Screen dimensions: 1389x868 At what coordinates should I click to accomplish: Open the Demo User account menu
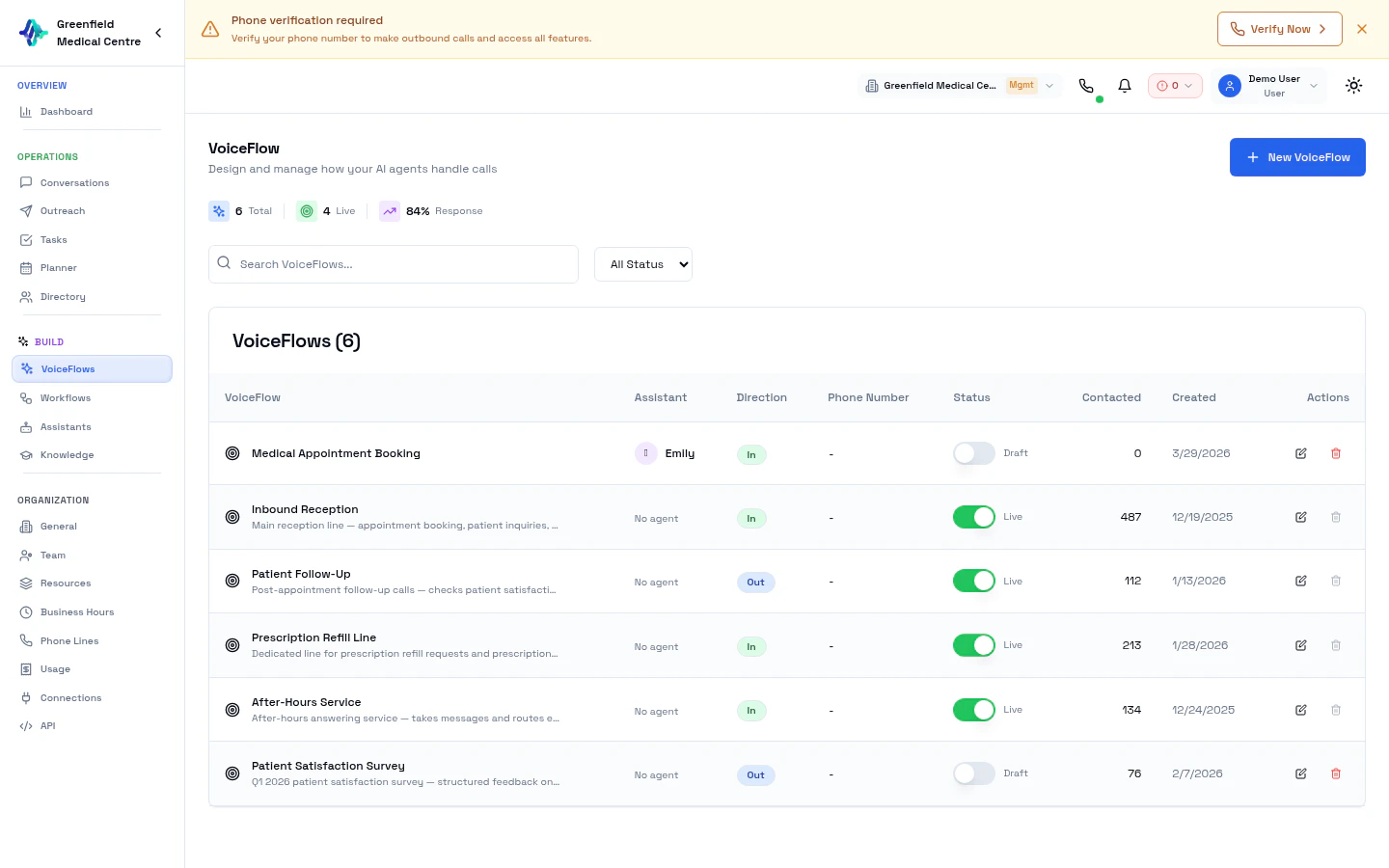pos(1268,86)
